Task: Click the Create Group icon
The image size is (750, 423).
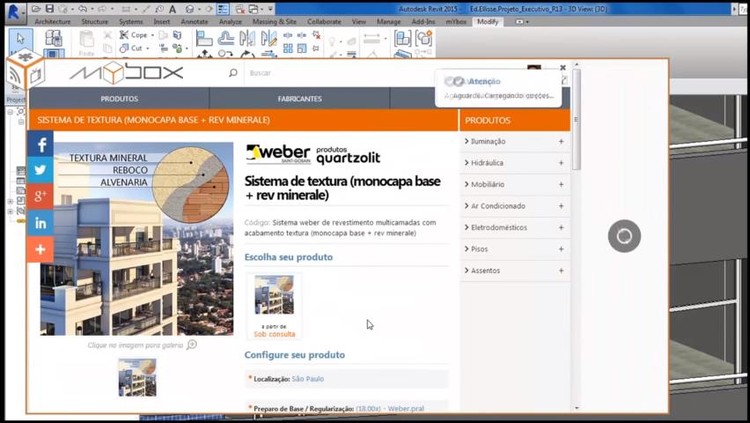Action: click(424, 38)
